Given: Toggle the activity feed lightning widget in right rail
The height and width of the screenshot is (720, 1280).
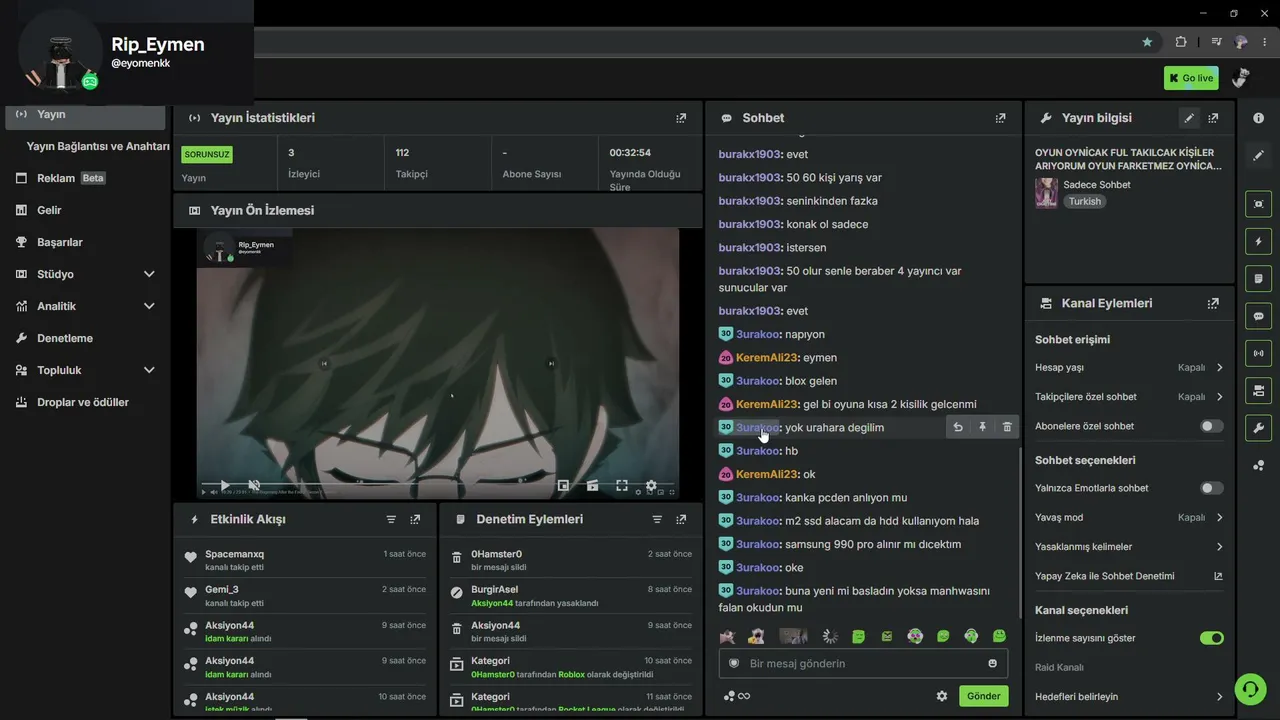Looking at the screenshot, I should pyautogui.click(x=1258, y=241).
